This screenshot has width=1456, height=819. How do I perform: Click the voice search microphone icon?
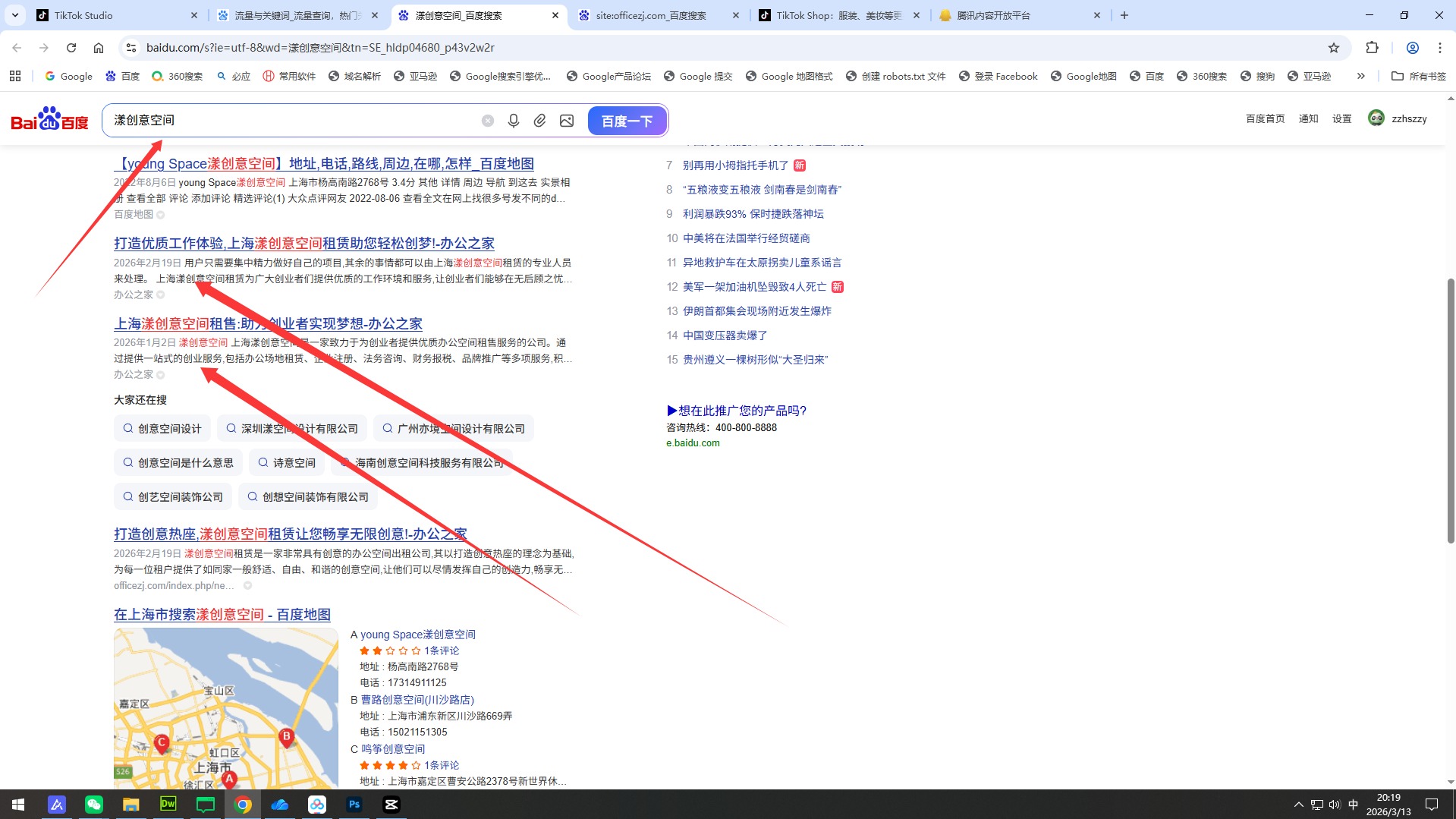[x=514, y=121]
